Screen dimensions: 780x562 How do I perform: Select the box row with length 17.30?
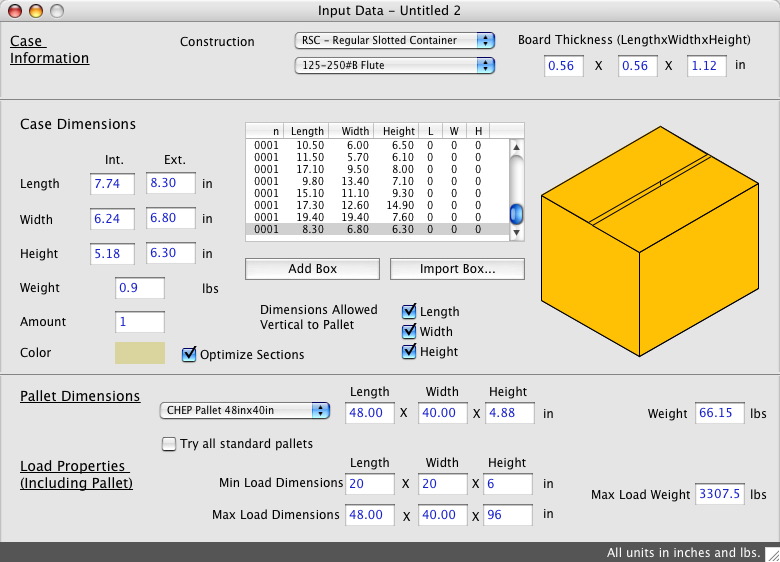pyautogui.click(x=378, y=205)
